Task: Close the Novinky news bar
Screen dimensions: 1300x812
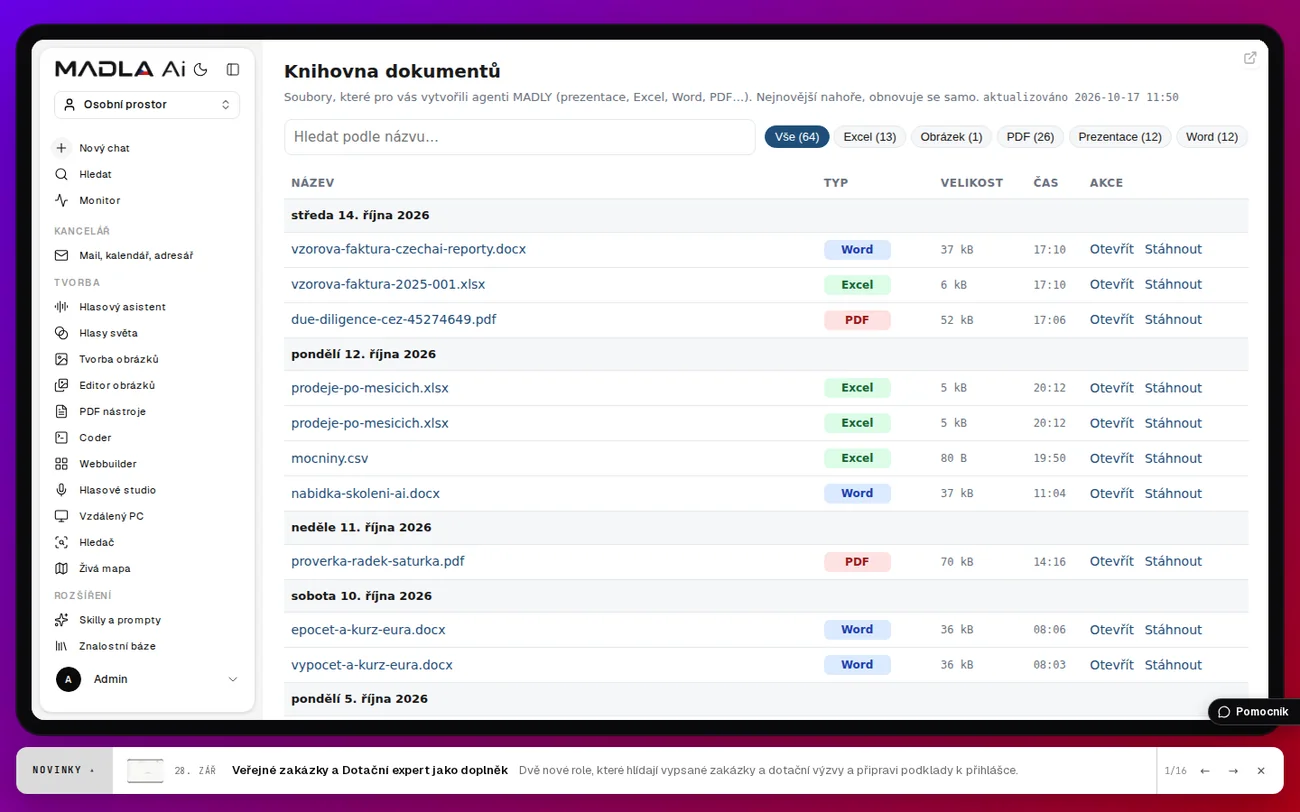Action: coord(1261,771)
